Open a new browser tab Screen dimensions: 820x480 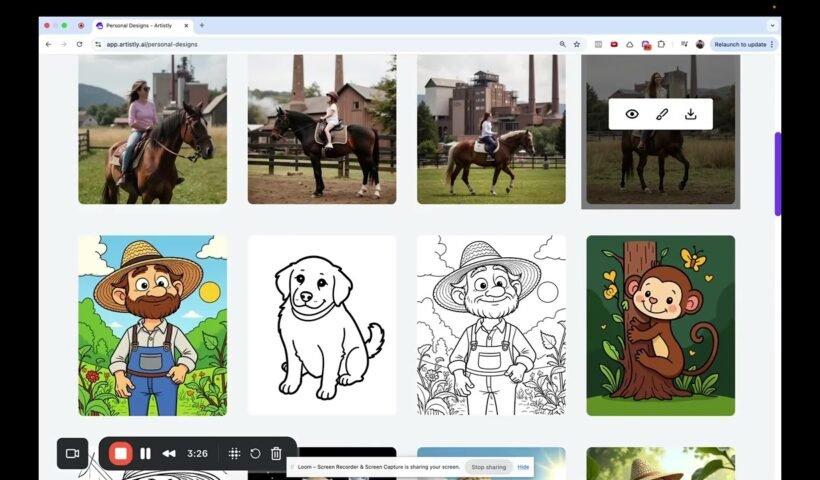pyautogui.click(x=201, y=25)
